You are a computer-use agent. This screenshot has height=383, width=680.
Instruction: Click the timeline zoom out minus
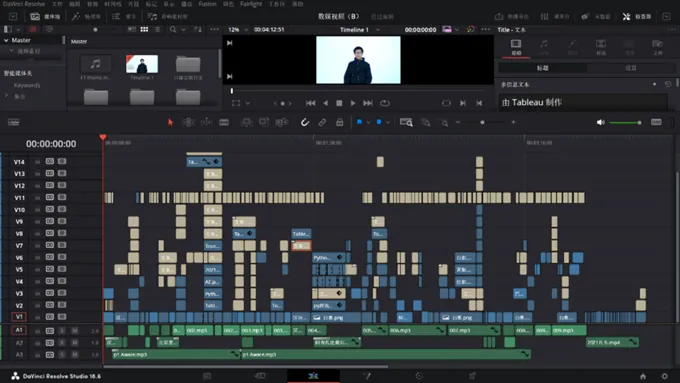point(458,122)
